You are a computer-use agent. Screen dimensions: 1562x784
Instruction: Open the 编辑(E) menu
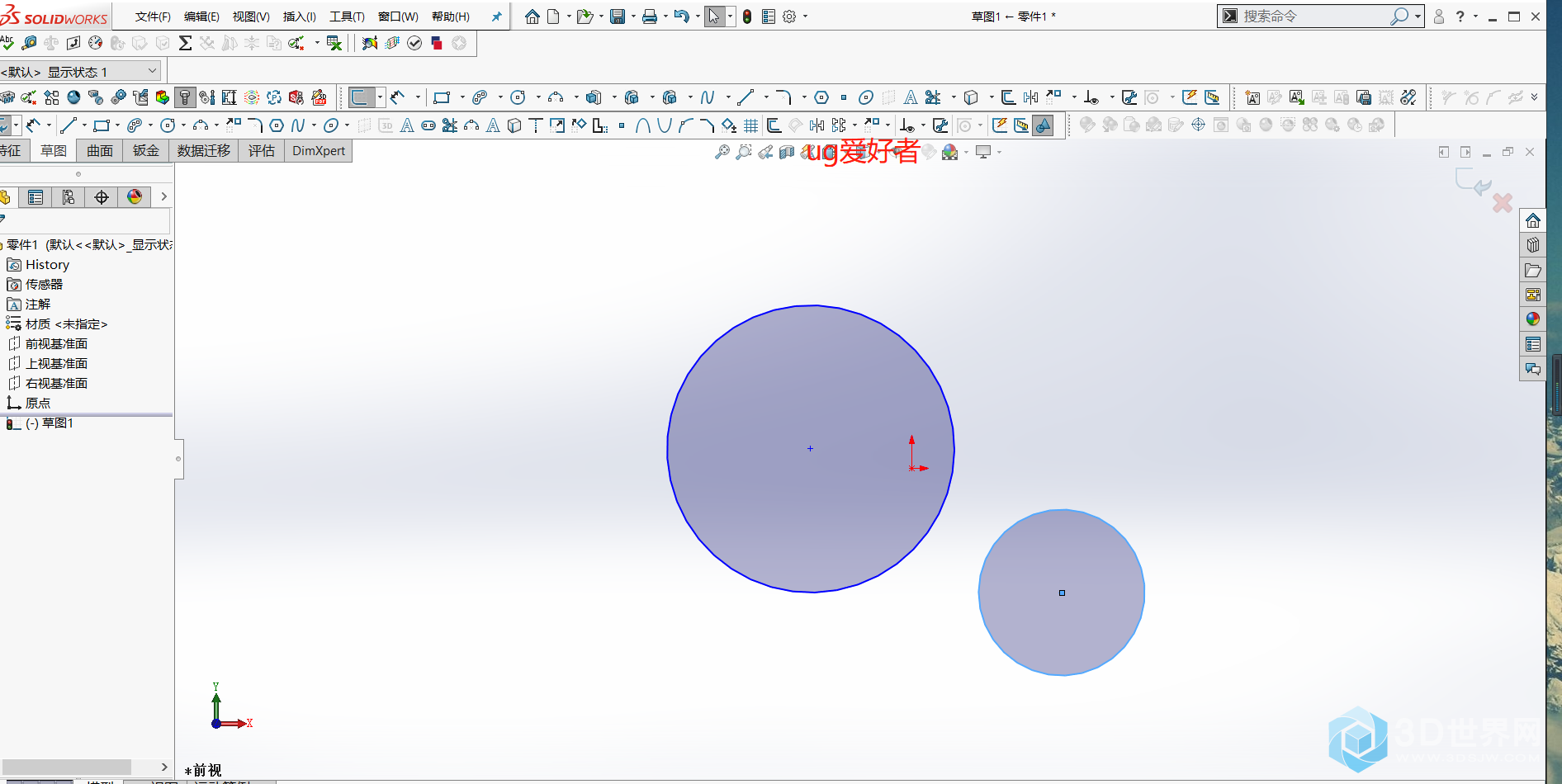click(201, 17)
